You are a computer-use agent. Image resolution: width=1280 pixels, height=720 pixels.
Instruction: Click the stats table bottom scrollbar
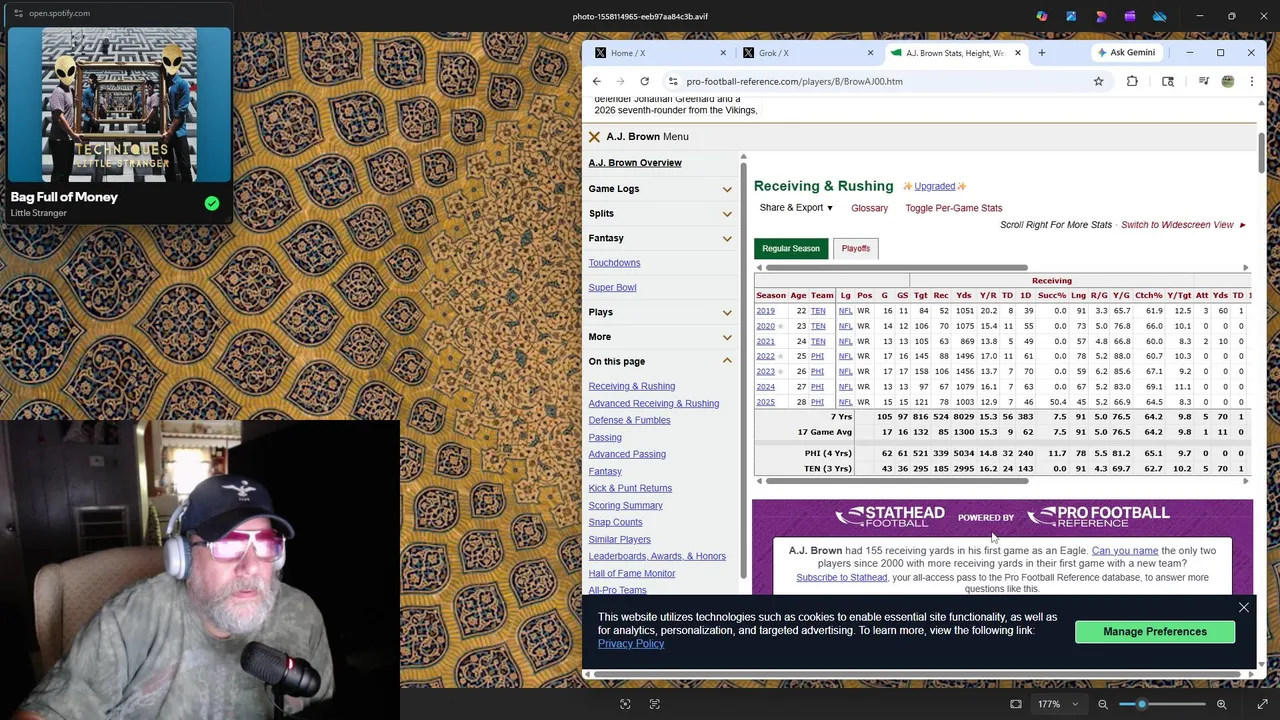point(898,481)
